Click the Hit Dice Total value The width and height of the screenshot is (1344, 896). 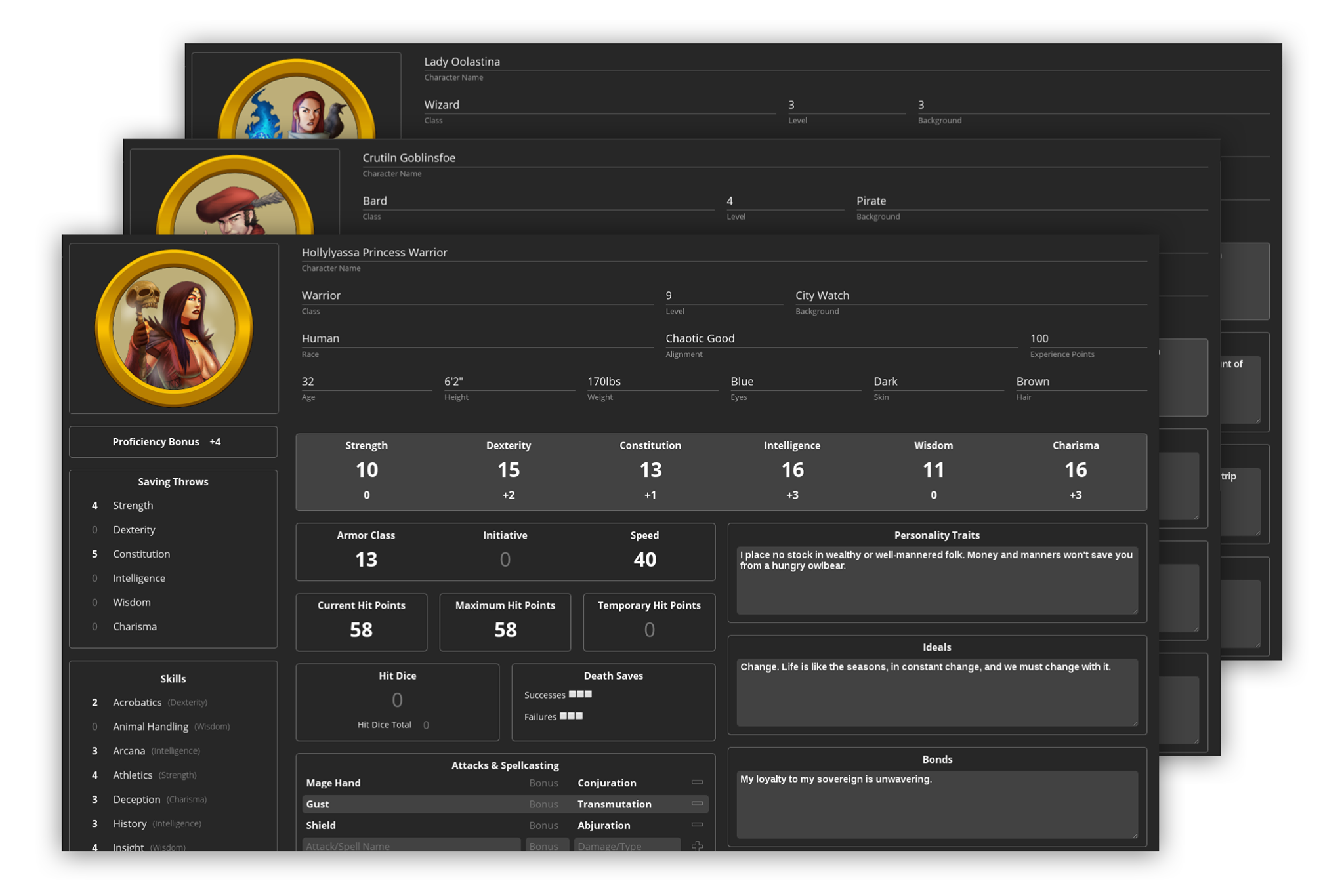pyautogui.click(x=427, y=725)
